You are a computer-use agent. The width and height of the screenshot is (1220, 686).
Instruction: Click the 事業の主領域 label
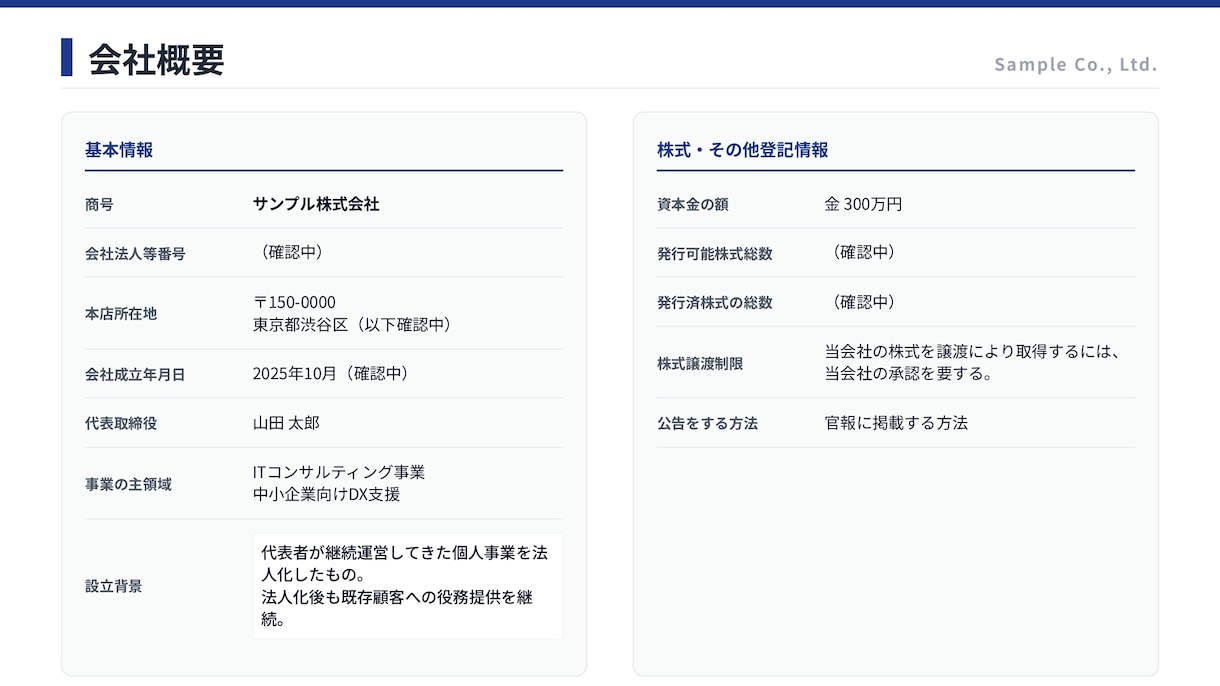point(128,484)
